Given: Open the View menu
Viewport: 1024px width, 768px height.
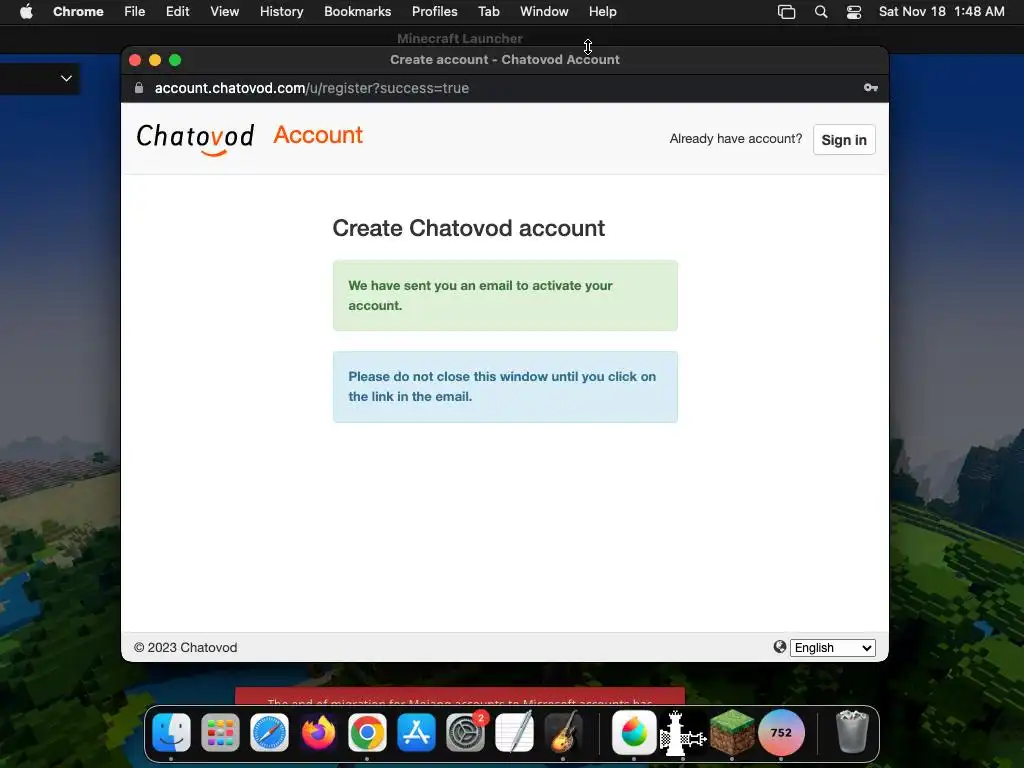Looking at the screenshot, I should pos(225,12).
